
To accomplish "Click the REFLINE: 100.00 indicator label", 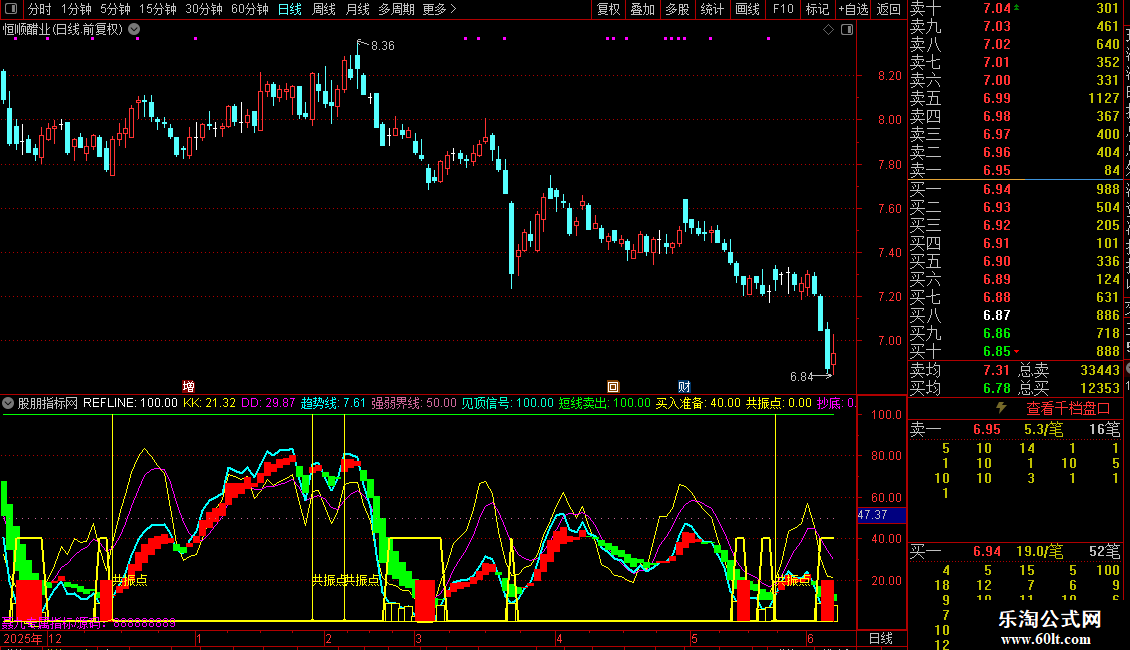I will (x=130, y=403).
